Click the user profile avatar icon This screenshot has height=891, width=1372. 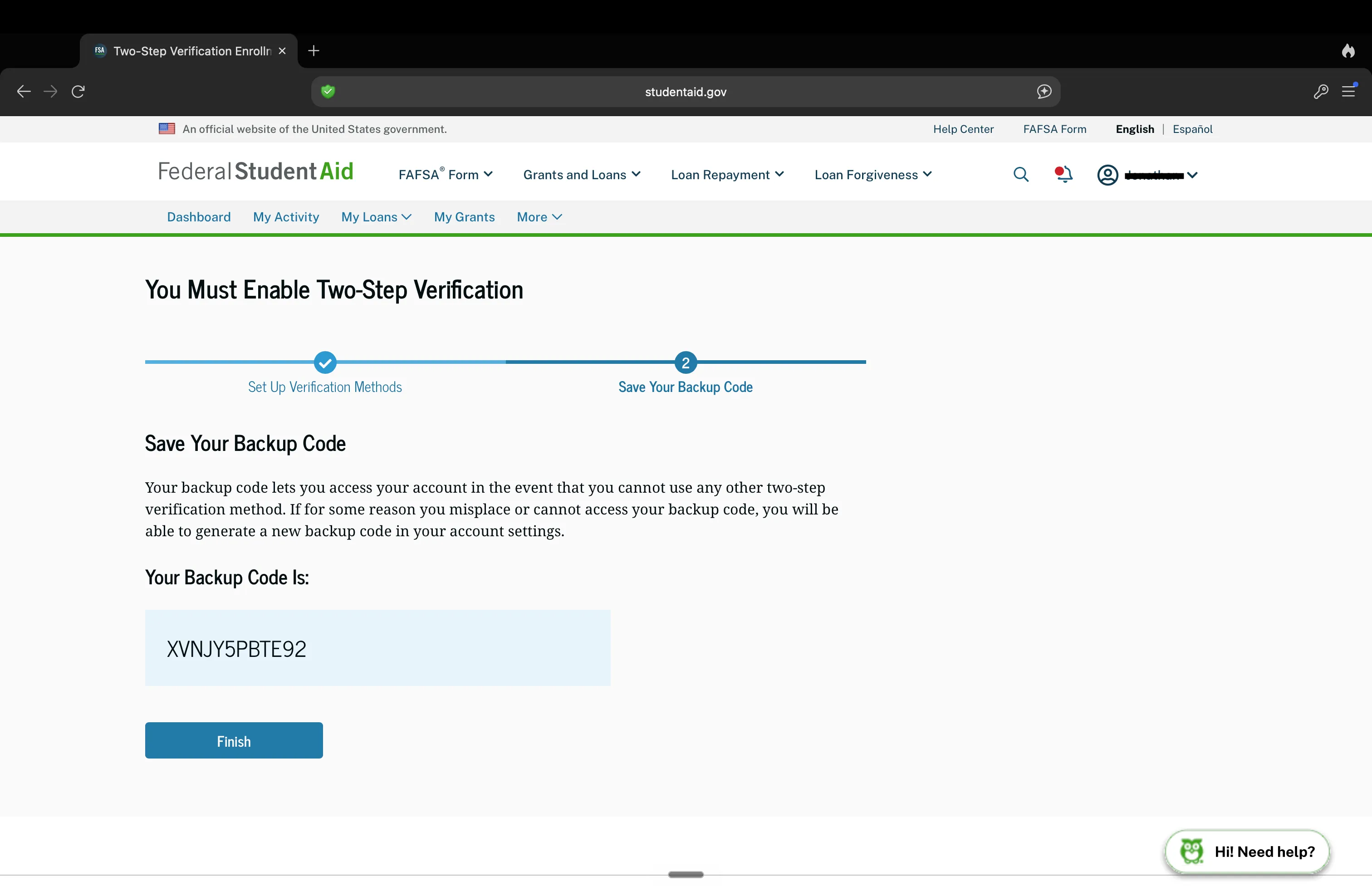coord(1107,175)
